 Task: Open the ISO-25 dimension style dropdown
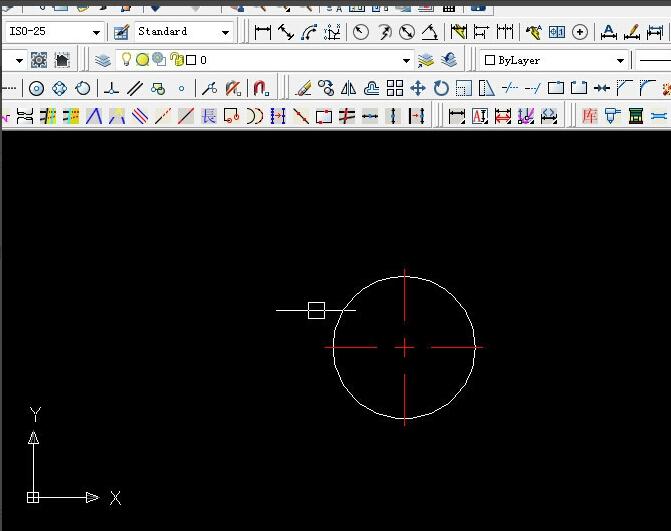tap(96, 32)
